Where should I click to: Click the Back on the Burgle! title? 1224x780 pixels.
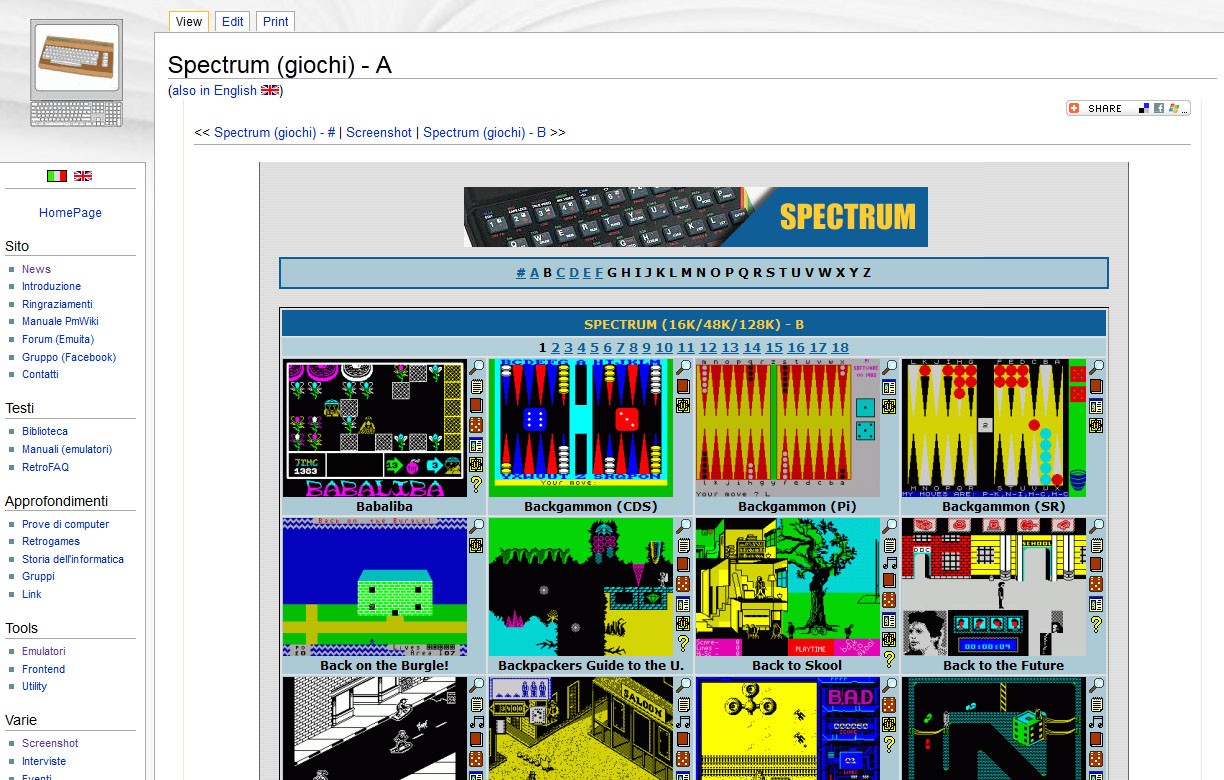[384, 666]
